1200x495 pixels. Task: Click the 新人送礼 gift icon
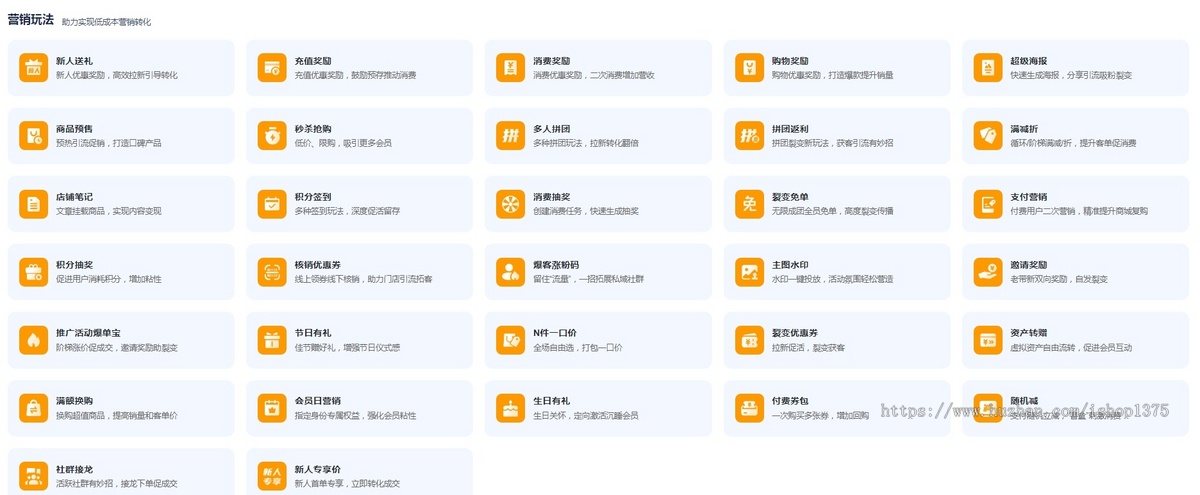pyautogui.click(x=34, y=68)
